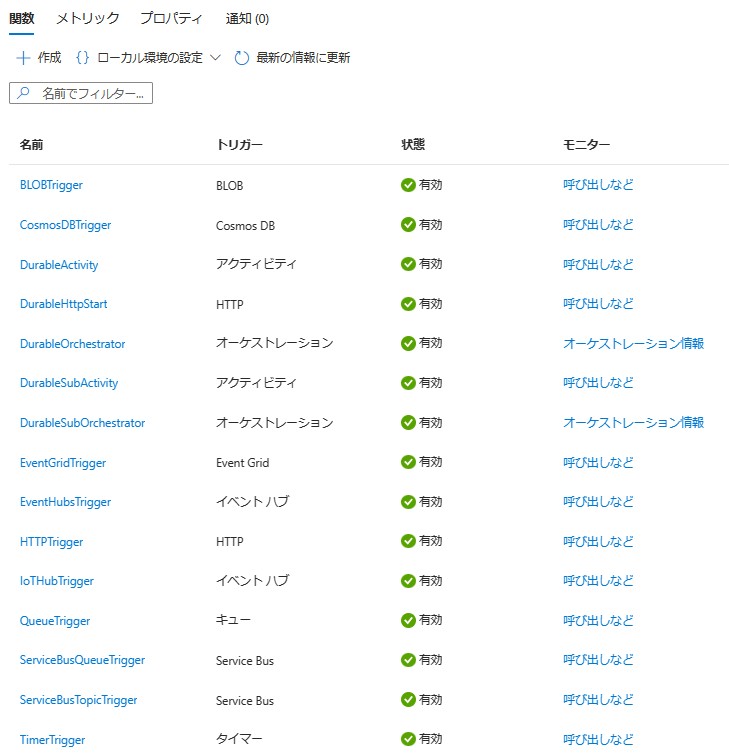
Task: Click the green status icon for ServiceBusTopicTrigger
Action: (408, 700)
